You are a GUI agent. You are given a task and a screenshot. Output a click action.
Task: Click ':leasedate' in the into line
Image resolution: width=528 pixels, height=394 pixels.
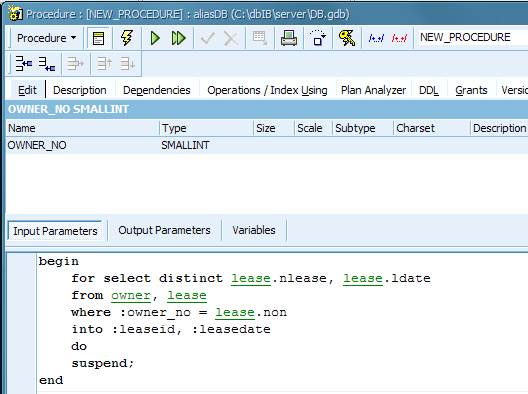coord(231,329)
